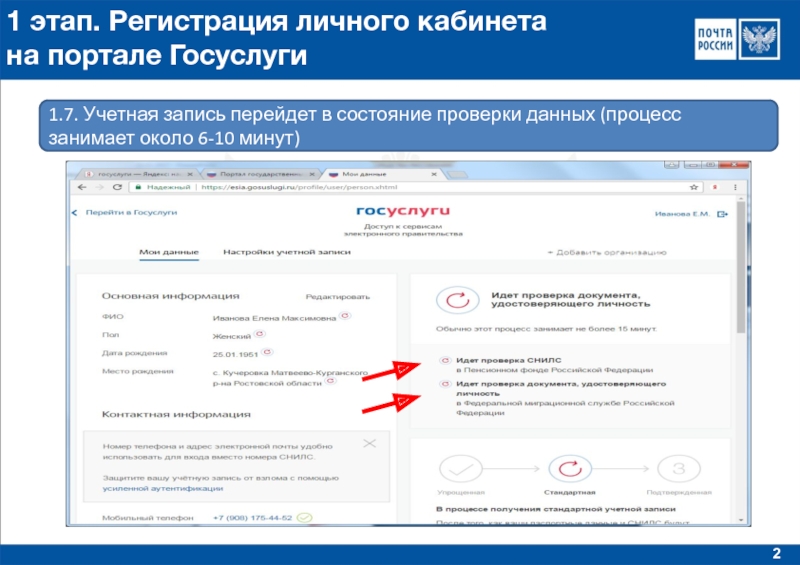Click the birth date 25.01.1951

[x=235, y=355]
